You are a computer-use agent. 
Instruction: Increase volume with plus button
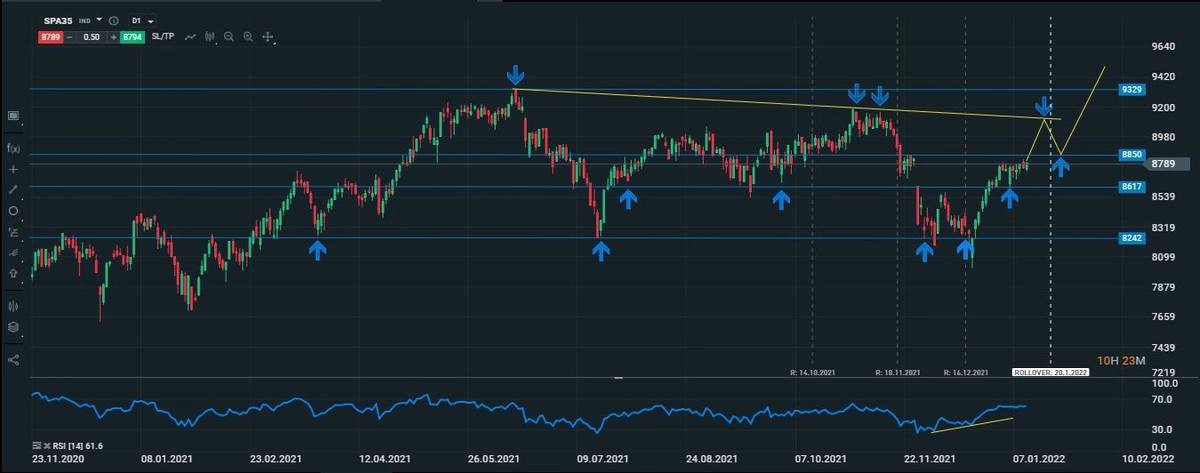pyautogui.click(x=113, y=37)
